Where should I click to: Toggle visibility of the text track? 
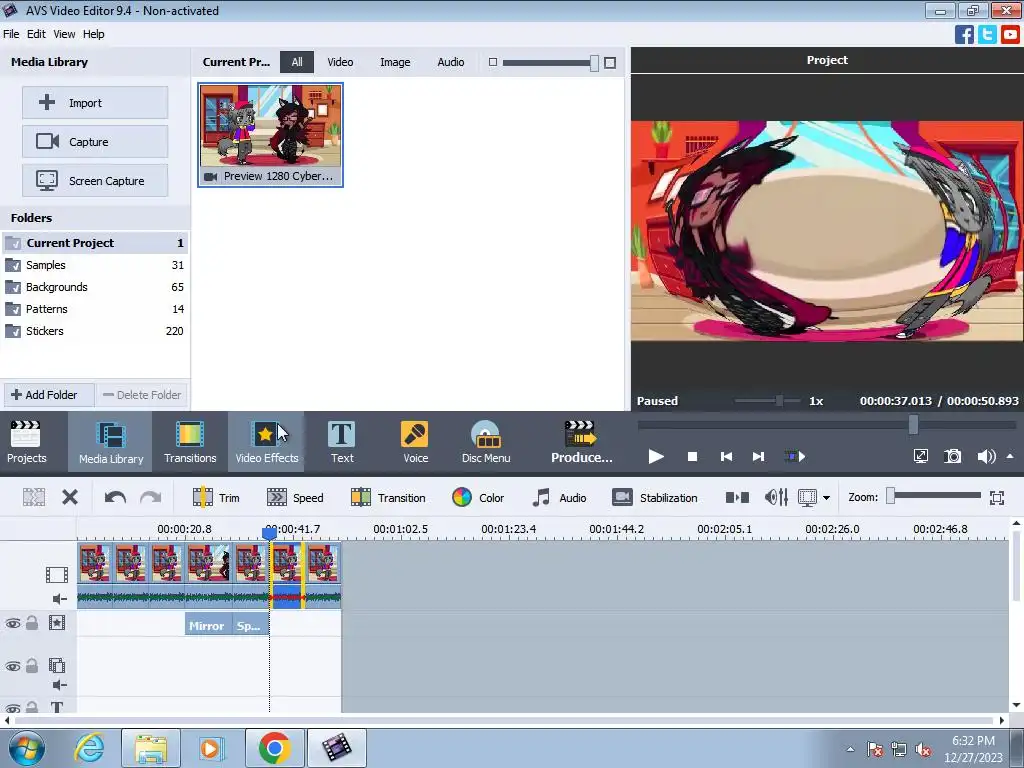point(12,708)
